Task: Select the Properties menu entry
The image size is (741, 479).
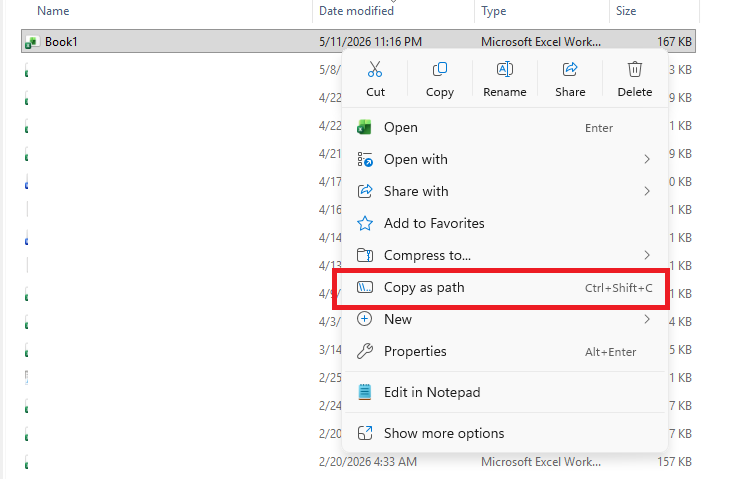Action: tap(504, 351)
